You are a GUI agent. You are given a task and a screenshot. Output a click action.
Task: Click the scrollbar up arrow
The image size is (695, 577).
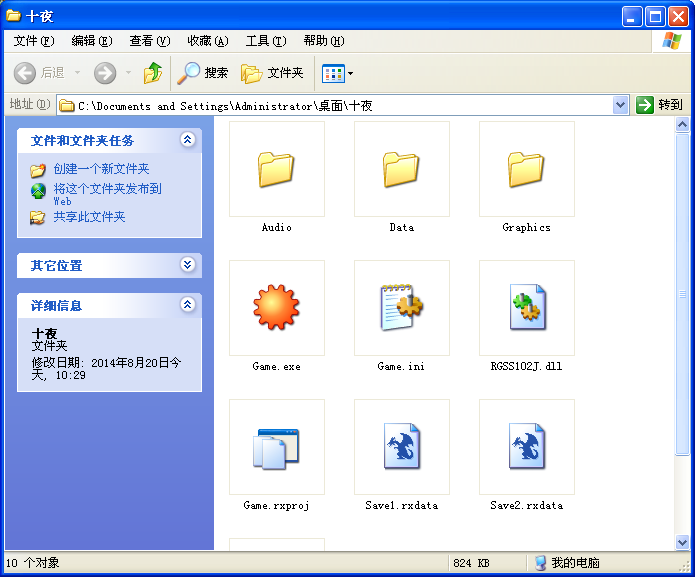click(x=682, y=125)
